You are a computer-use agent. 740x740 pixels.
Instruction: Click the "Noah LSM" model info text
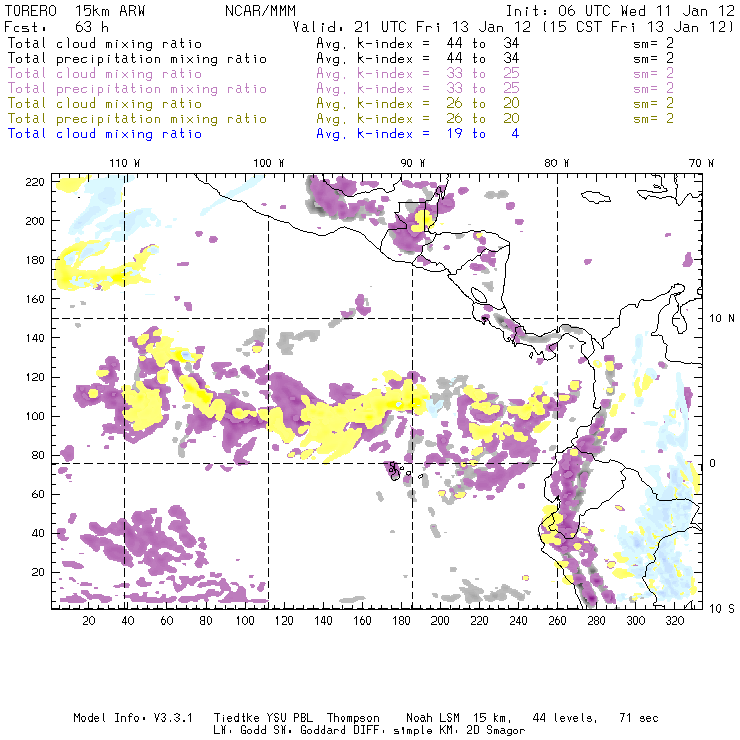(433, 718)
